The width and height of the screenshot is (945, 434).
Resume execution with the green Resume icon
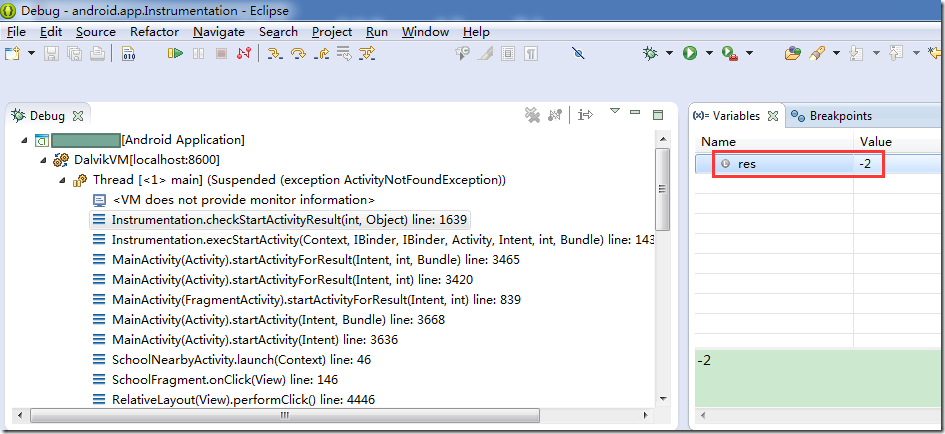click(x=175, y=54)
